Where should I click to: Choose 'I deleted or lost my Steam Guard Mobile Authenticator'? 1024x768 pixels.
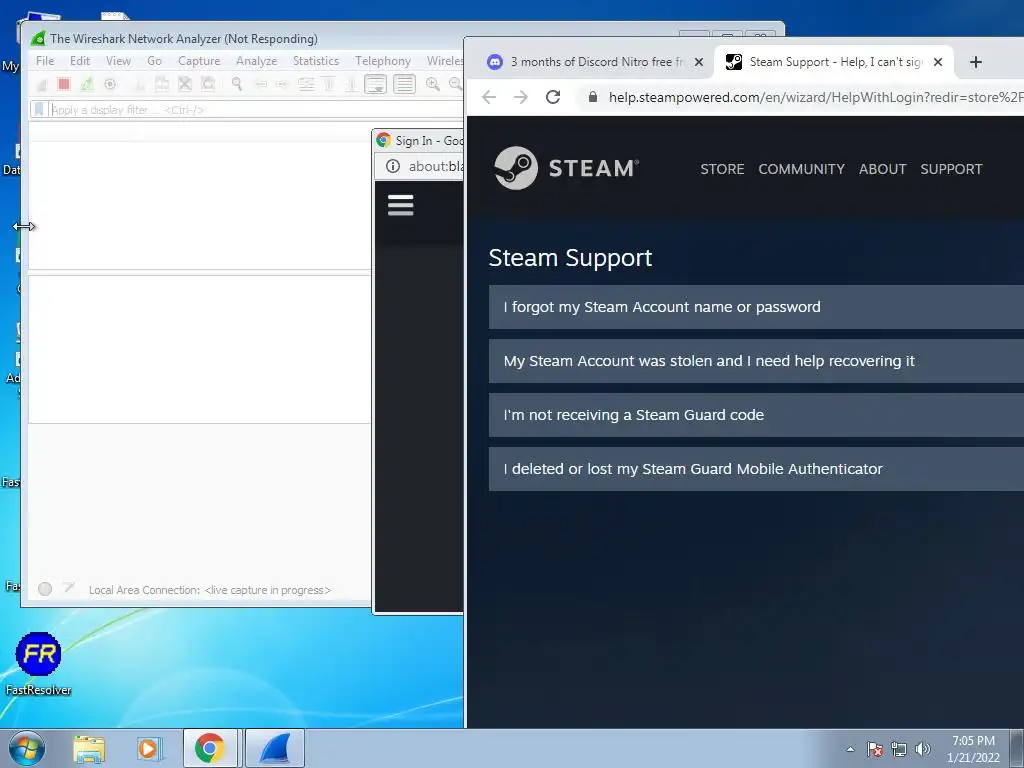[756, 469]
